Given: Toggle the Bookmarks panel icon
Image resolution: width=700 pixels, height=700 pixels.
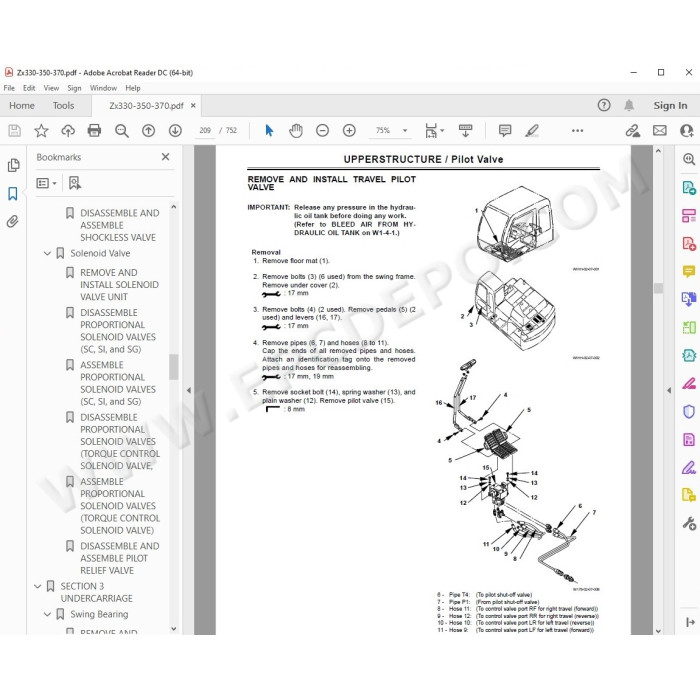Looking at the screenshot, I should tap(12, 194).
